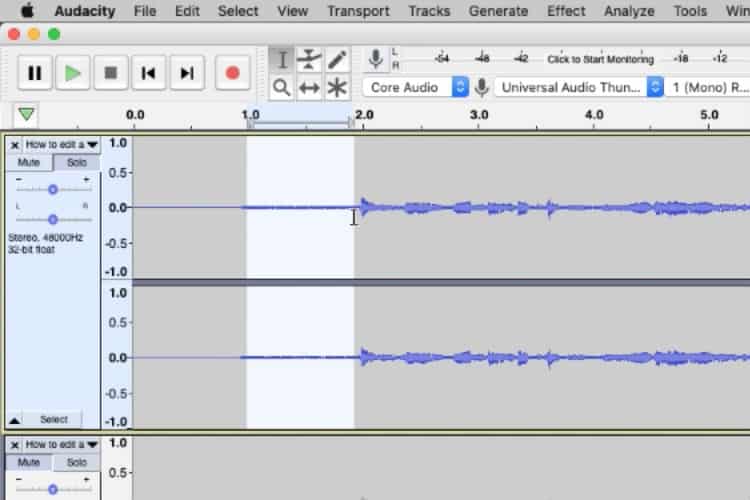Click the 'Stereo, 48000Hz' track info text

pos(45,238)
